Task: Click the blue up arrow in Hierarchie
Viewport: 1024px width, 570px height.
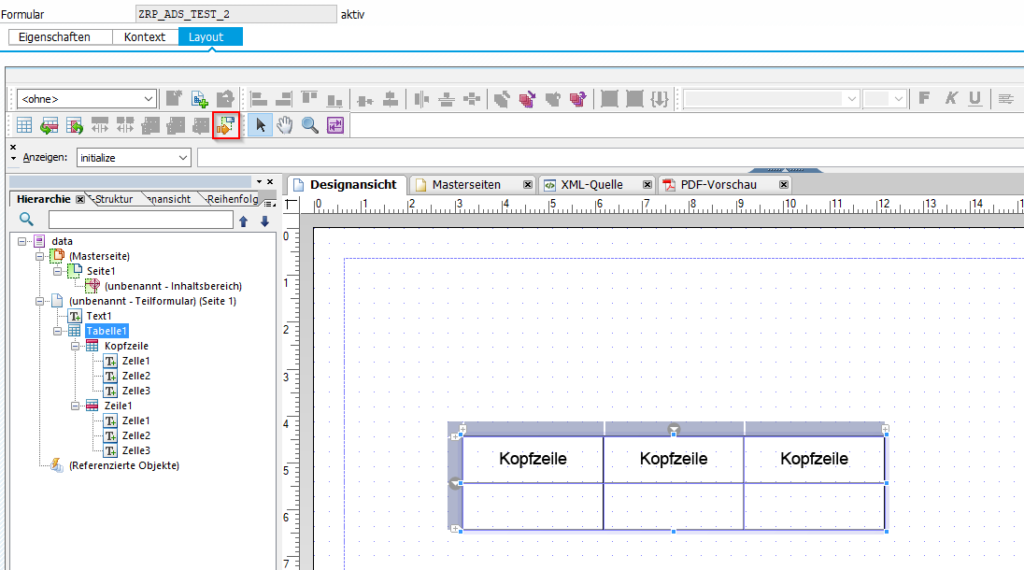Action: [243, 220]
